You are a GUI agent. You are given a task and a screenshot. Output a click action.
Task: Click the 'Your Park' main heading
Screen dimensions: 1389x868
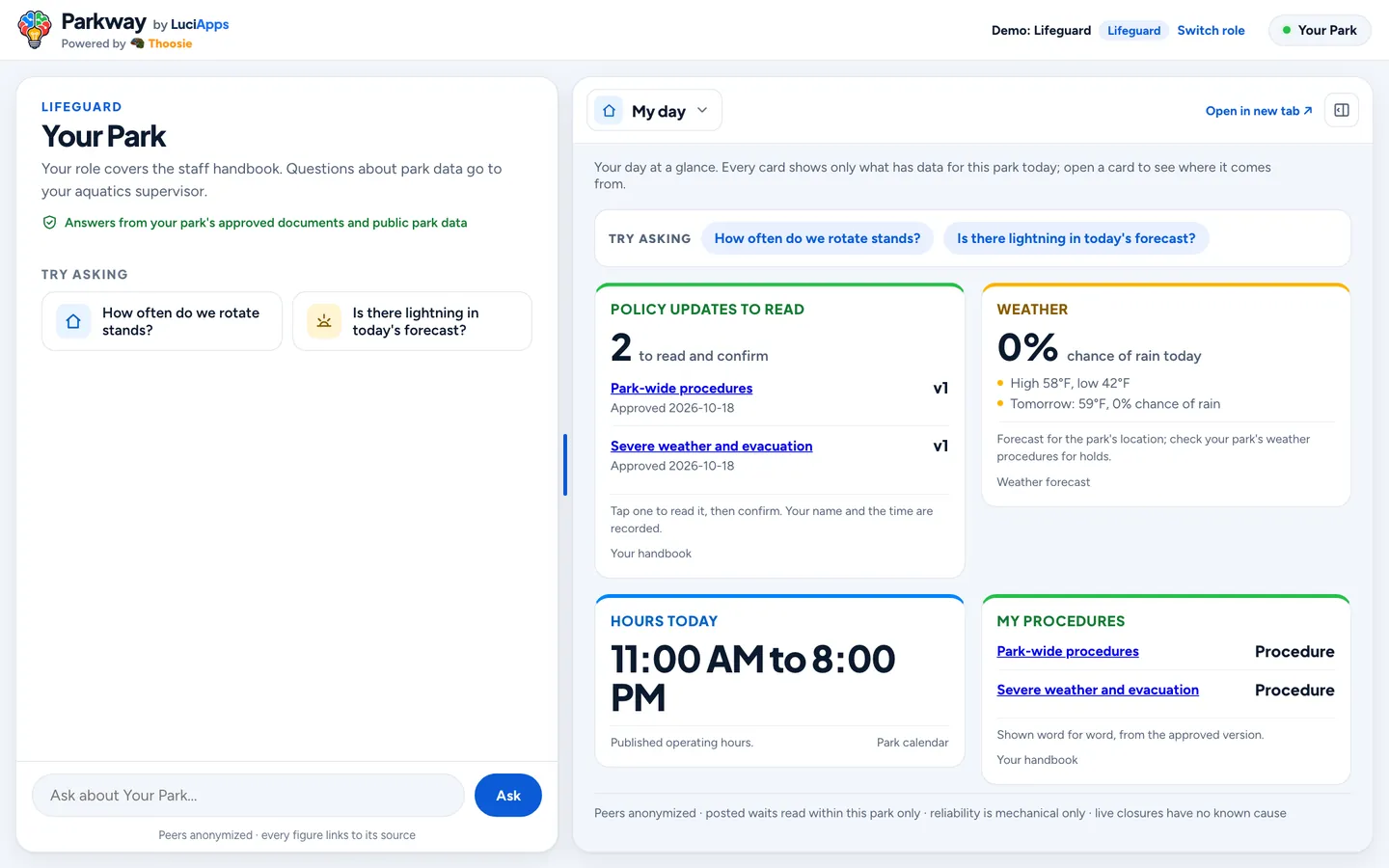[103, 137]
